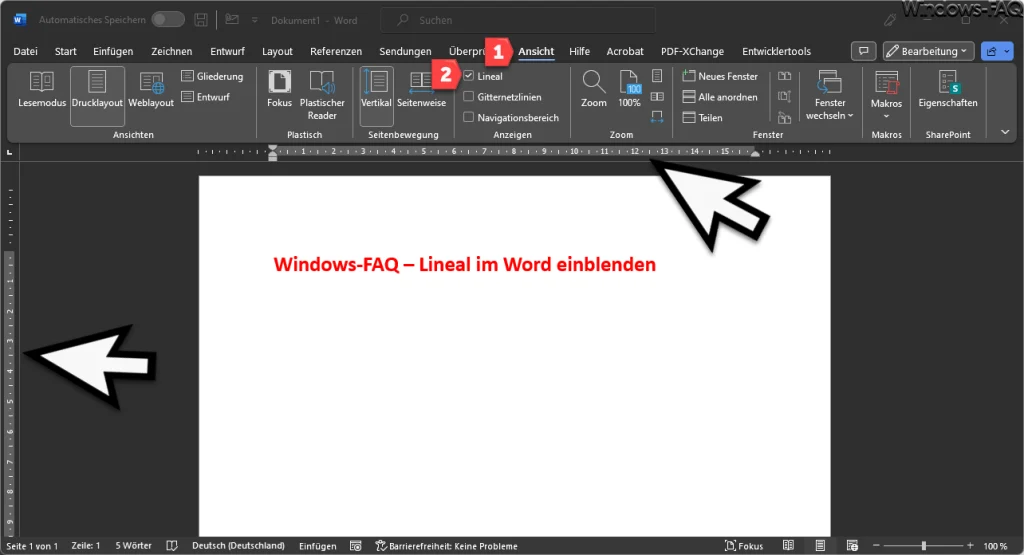Open the Entwicklertools tab
The width and height of the screenshot is (1024, 555).
[776, 51]
